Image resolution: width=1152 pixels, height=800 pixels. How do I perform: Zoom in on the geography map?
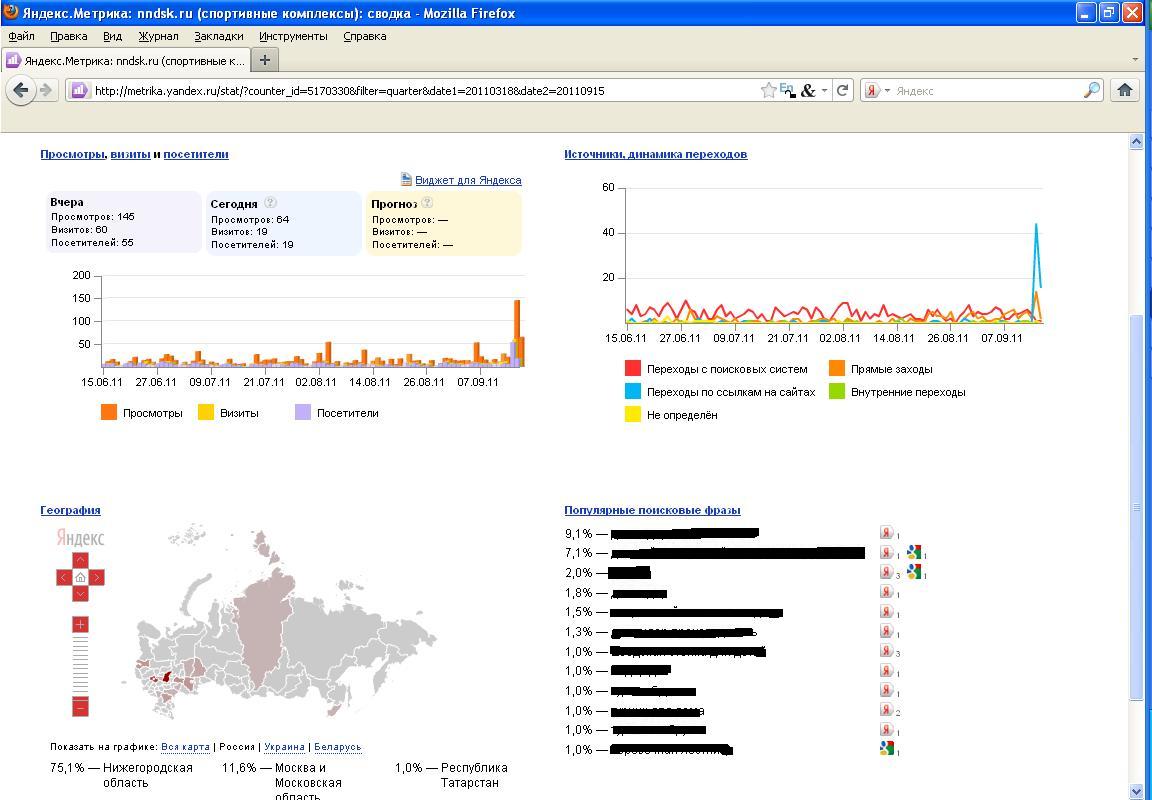coord(80,624)
